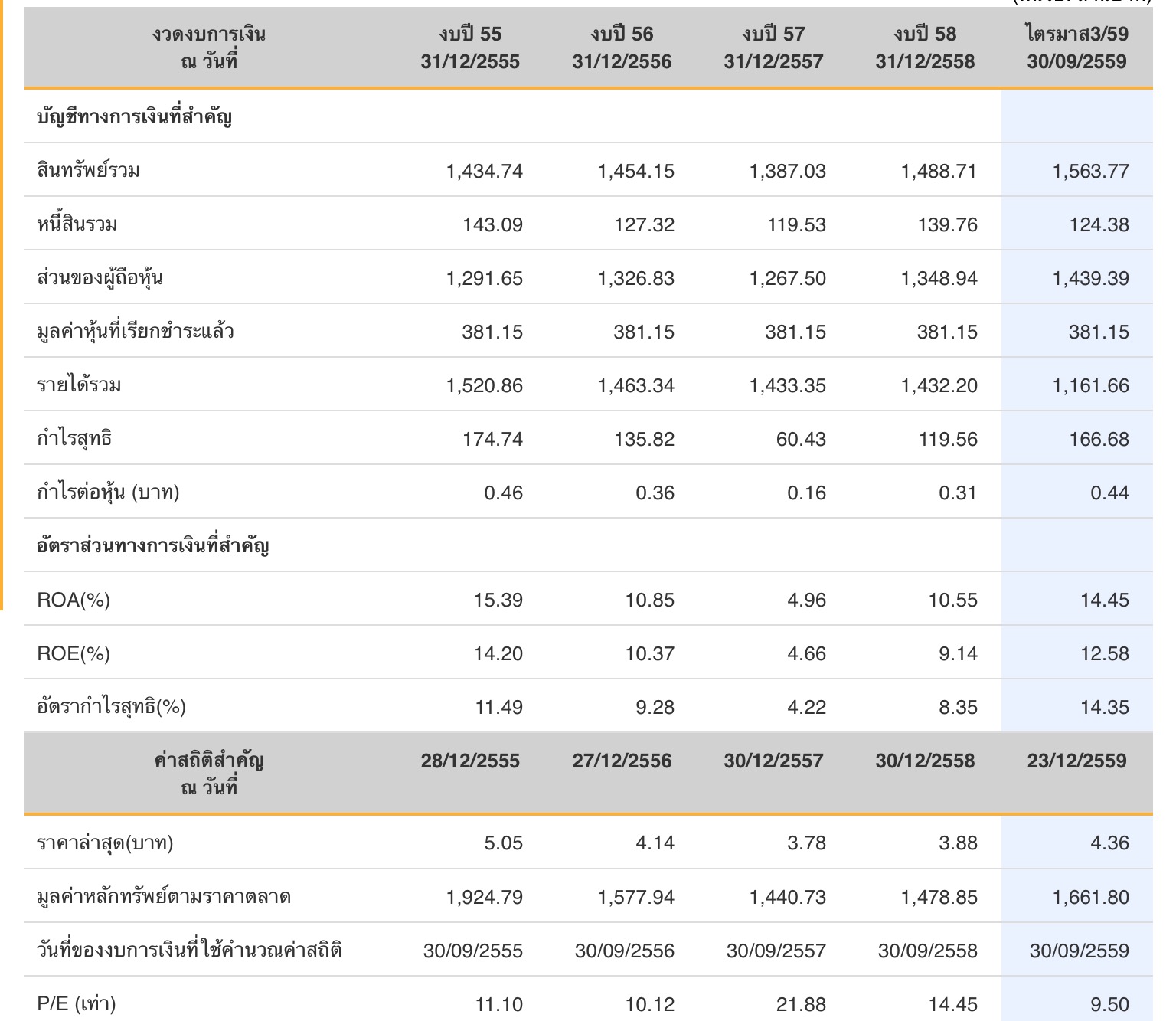The width and height of the screenshot is (1176, 1021).
Task: Click ROE value 12.58
Action: click(x=1105, y=653)
